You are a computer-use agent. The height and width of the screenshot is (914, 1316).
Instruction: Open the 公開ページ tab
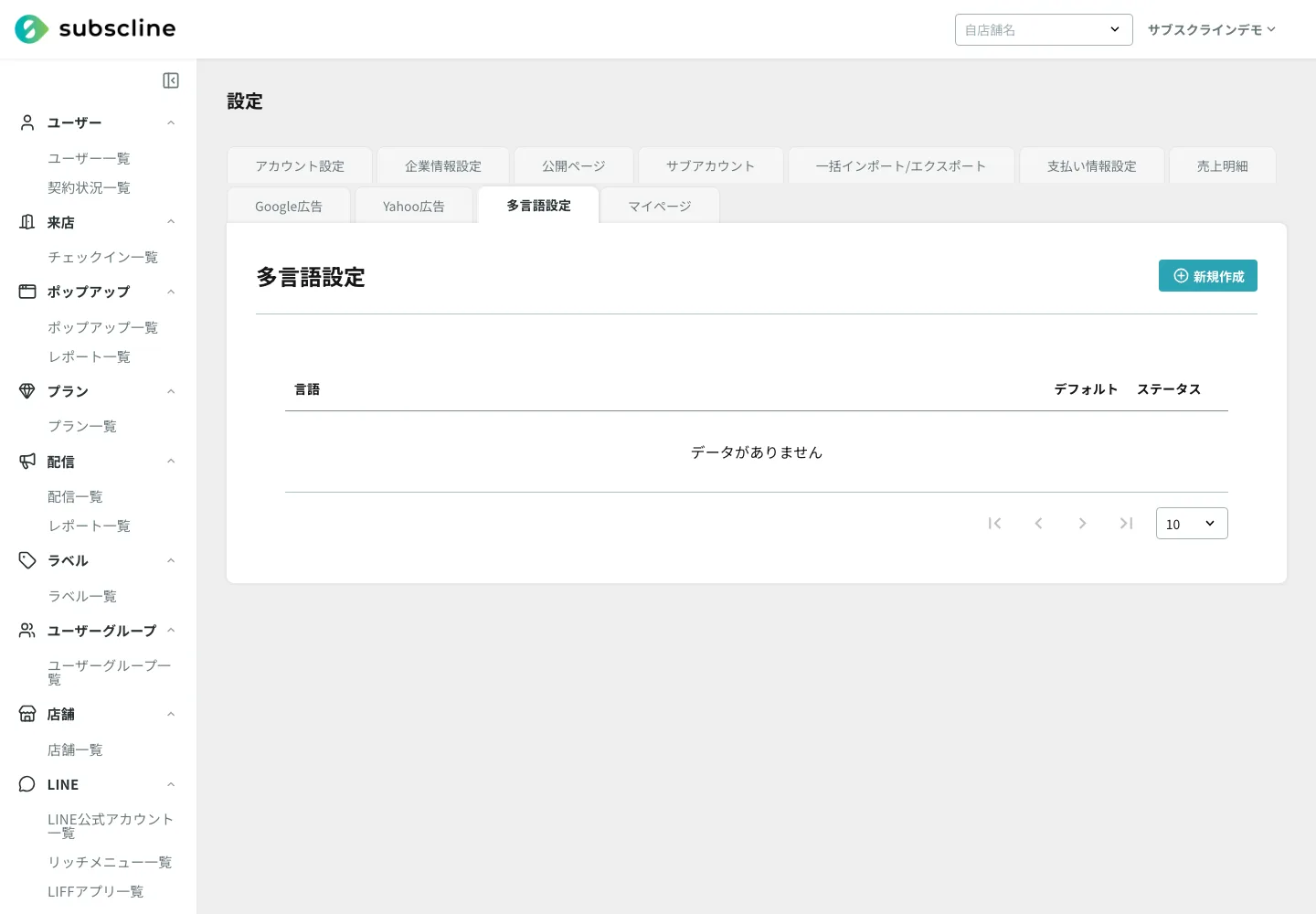pos(574,165)
